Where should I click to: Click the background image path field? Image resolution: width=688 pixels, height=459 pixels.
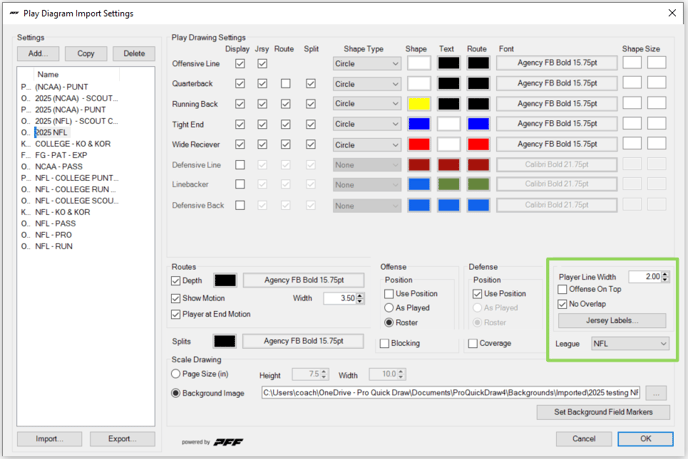tap(451, 393)
